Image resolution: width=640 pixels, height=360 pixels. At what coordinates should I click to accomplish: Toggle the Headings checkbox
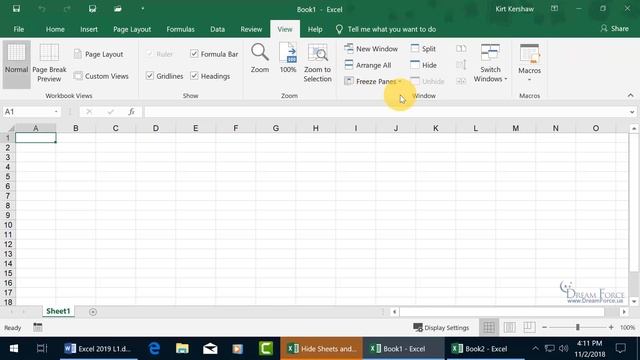[194, 76]
